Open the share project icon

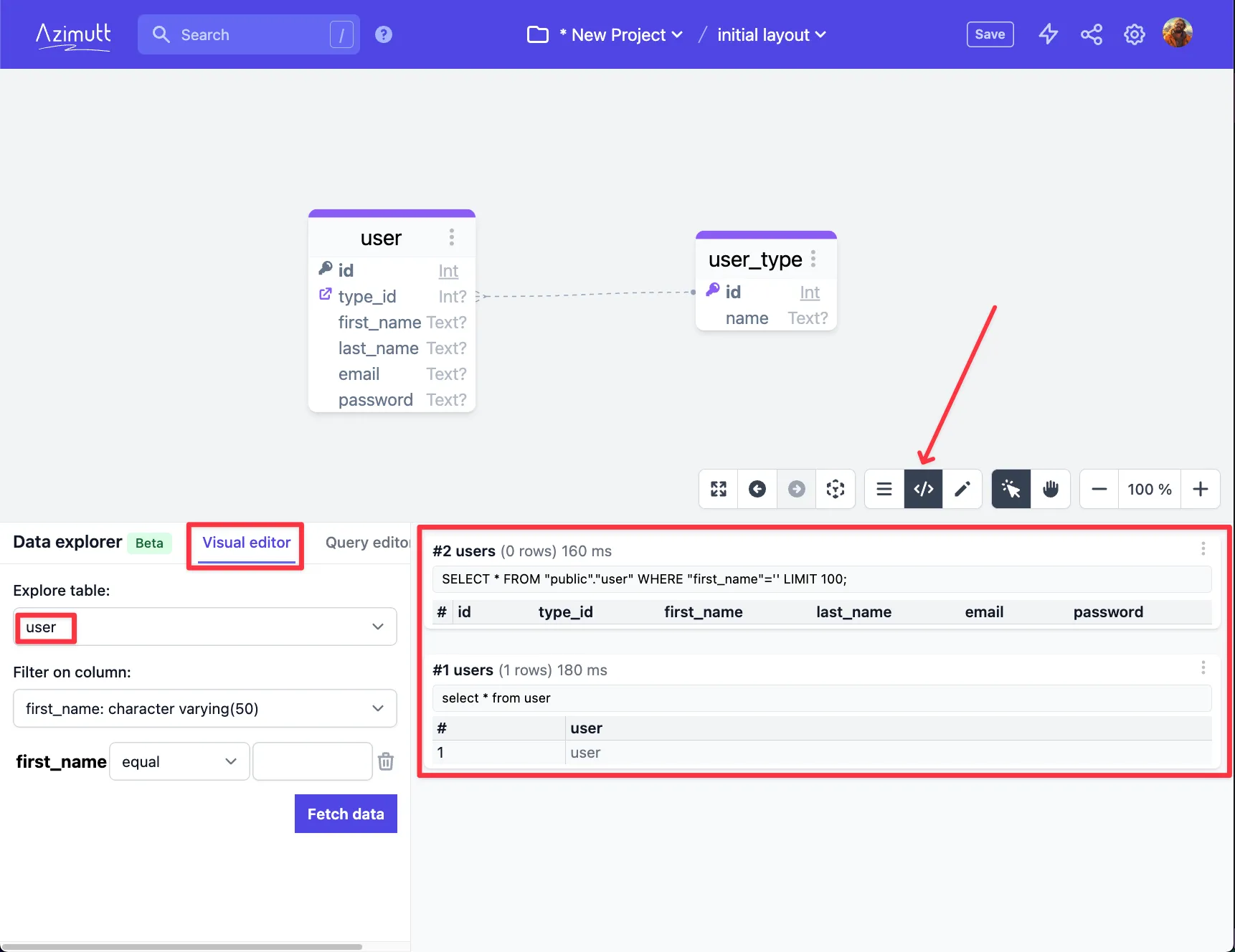pyautogui.click(x=1092, y=34)
